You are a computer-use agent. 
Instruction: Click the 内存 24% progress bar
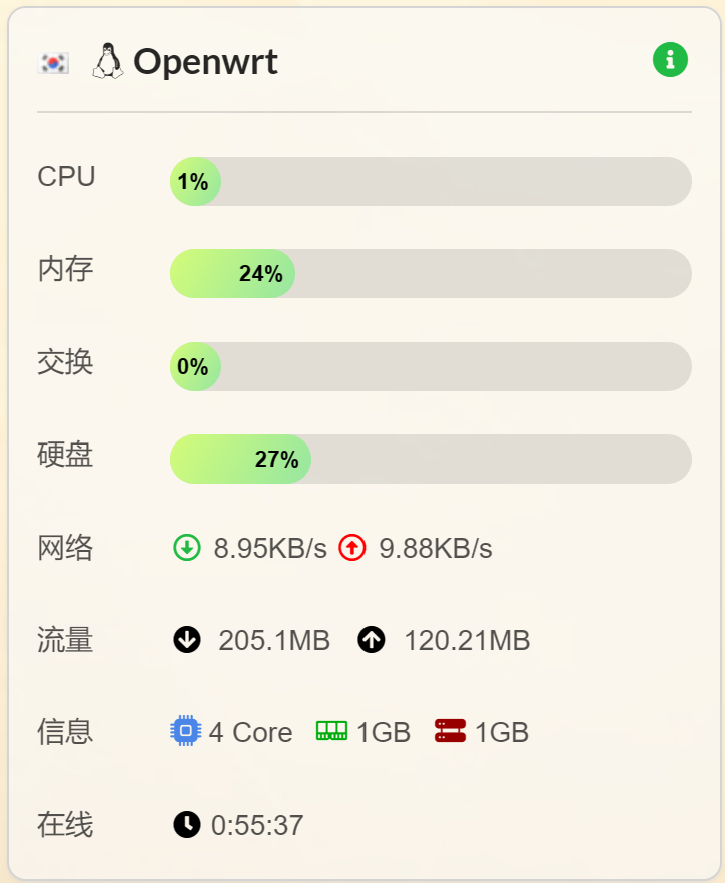[x=430, y=273]
